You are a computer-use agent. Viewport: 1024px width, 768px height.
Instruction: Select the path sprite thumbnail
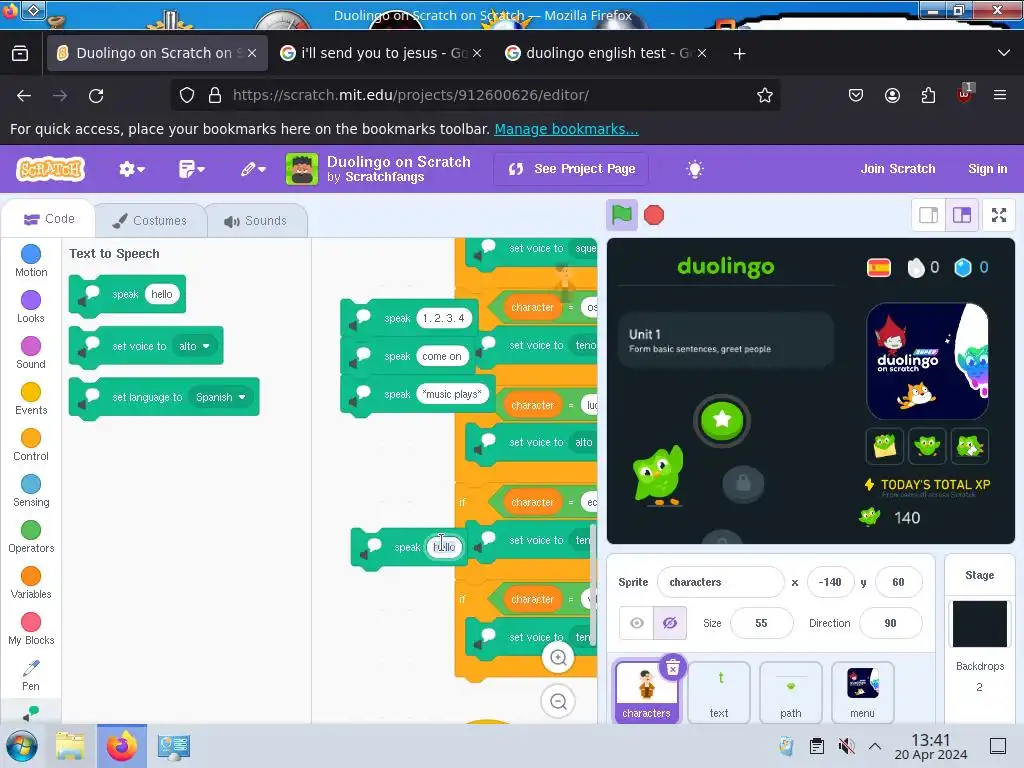point(790,692)
